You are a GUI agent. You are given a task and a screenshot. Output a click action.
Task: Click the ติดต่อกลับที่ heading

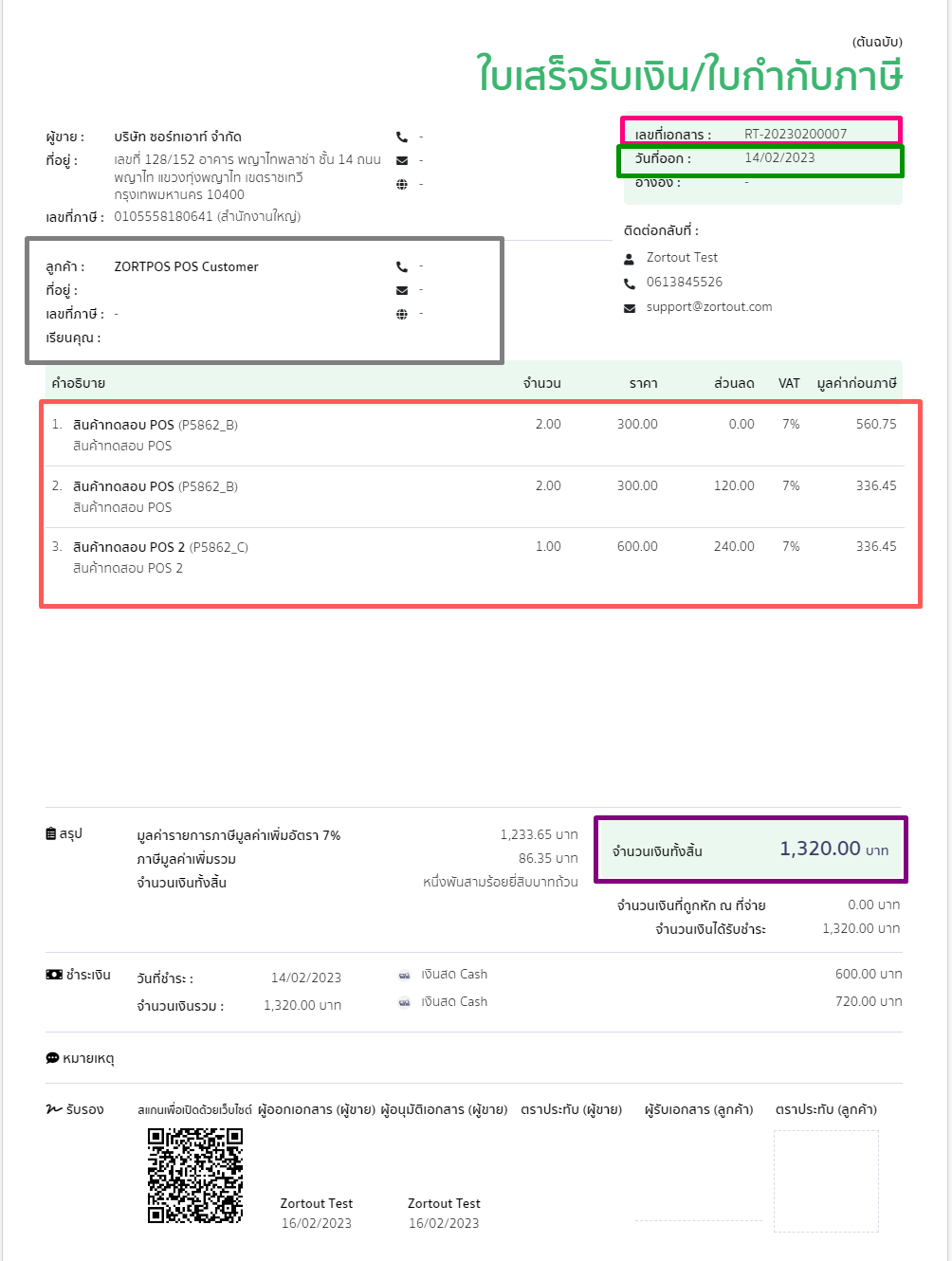661,230
